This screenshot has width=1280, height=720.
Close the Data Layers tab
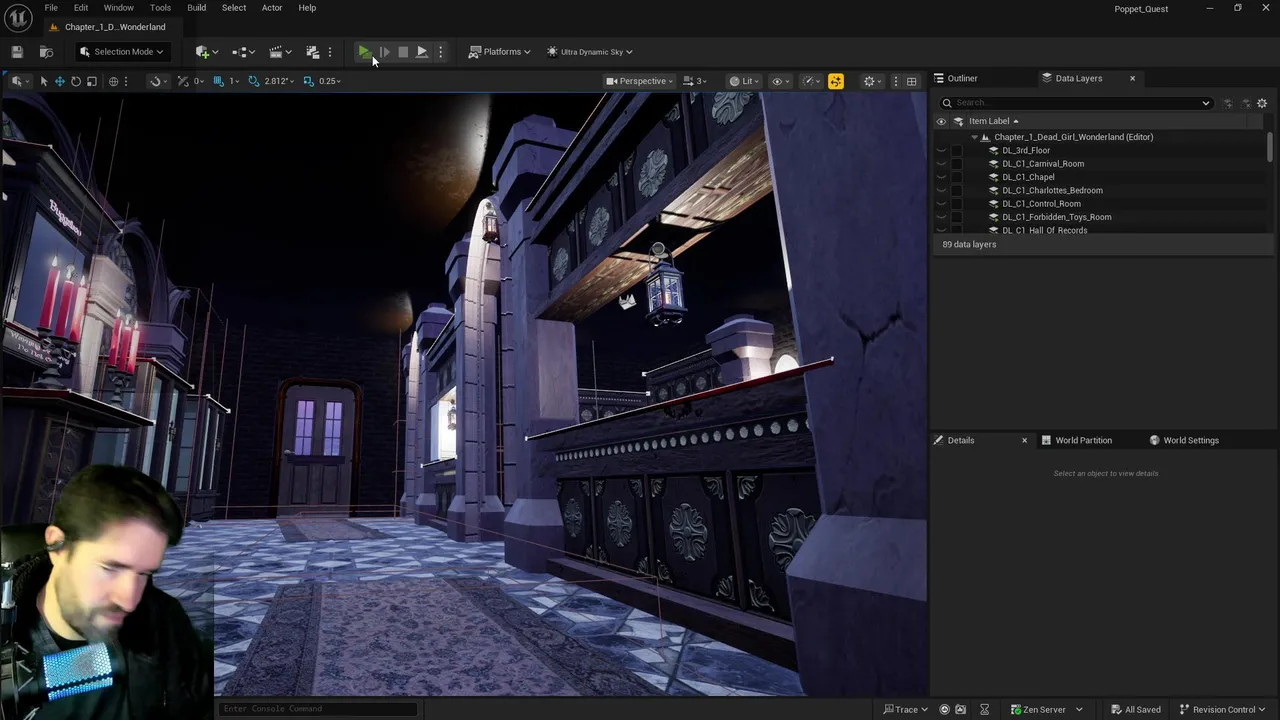(x=1132, y=78)
